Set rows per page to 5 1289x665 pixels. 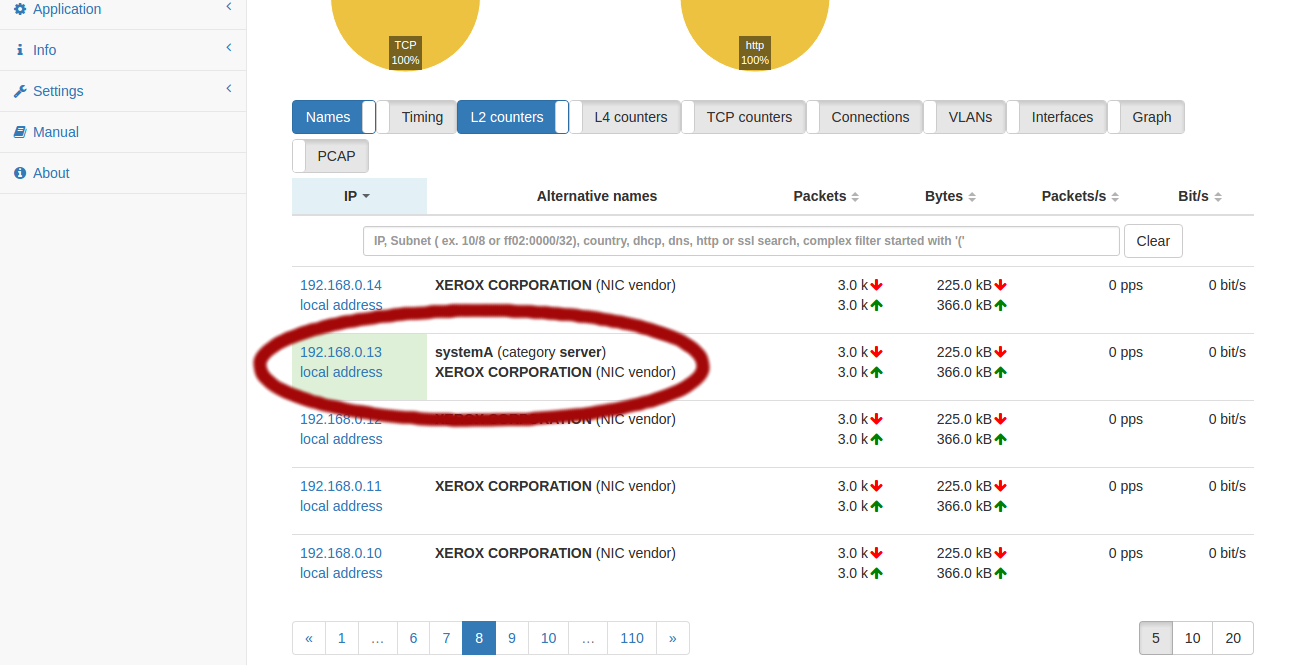(1156, 638)
